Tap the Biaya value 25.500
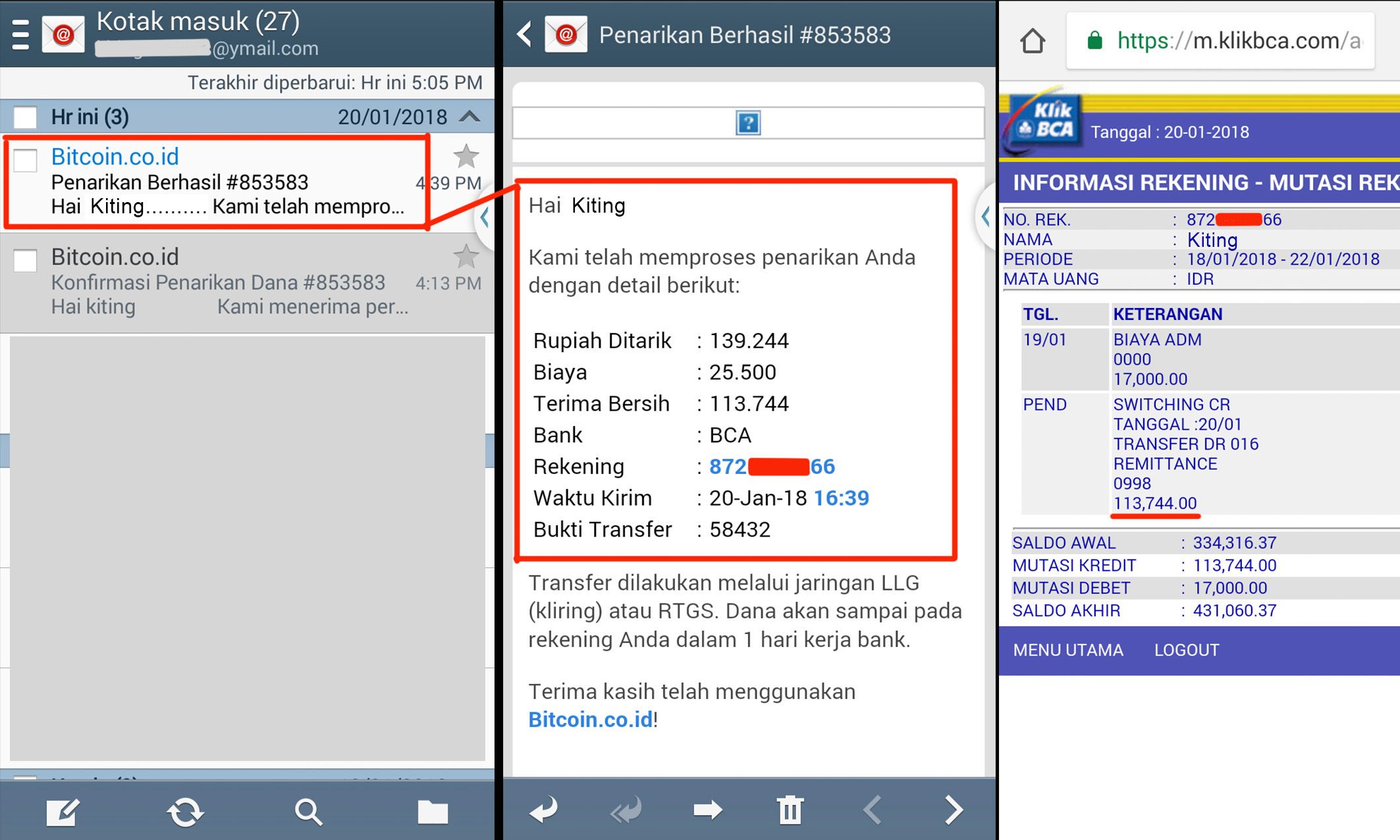The image size is (1400, 840). pos(743,372)
